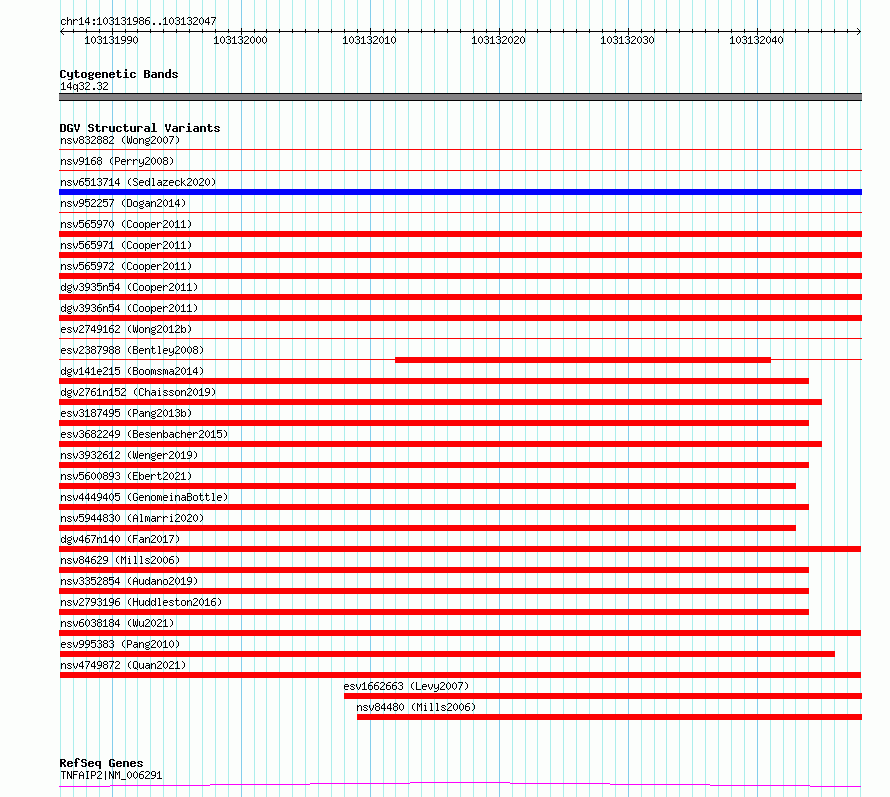The image size is (890, 797).
Task: Click the chr14:103131986..103132047 region label
Action: click(138, 21)
